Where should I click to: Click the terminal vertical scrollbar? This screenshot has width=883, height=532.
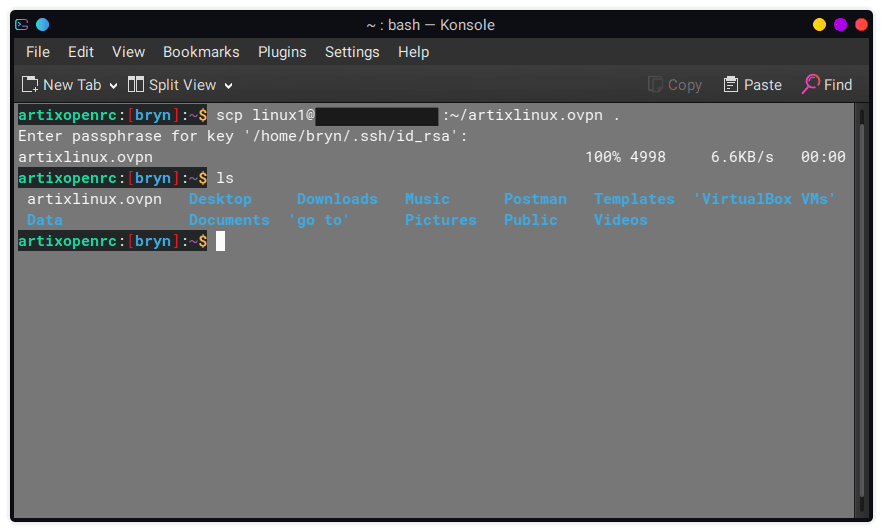click(x=862, y=310)
